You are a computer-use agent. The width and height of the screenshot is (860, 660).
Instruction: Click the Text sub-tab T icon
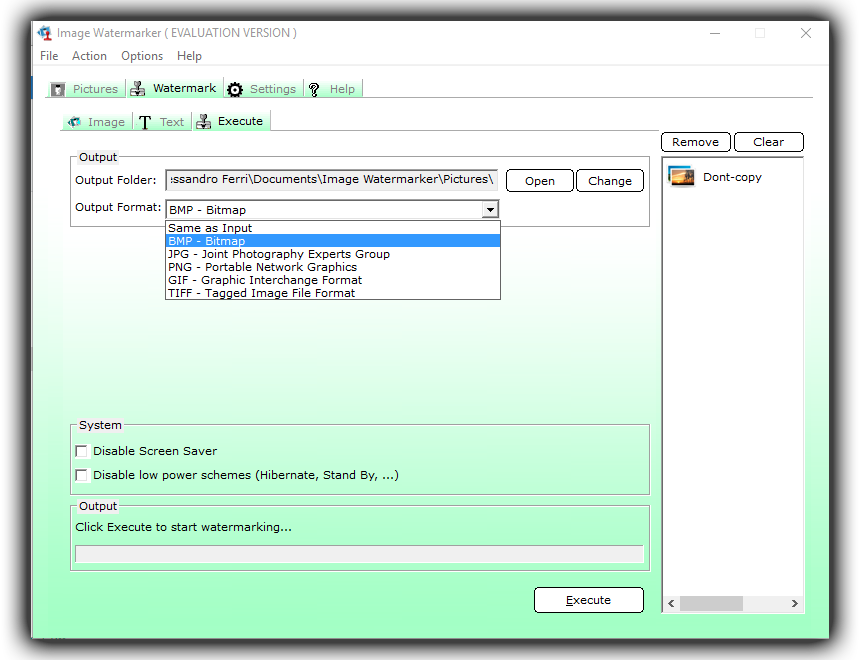pyautogui.click(x=145, y=122)
